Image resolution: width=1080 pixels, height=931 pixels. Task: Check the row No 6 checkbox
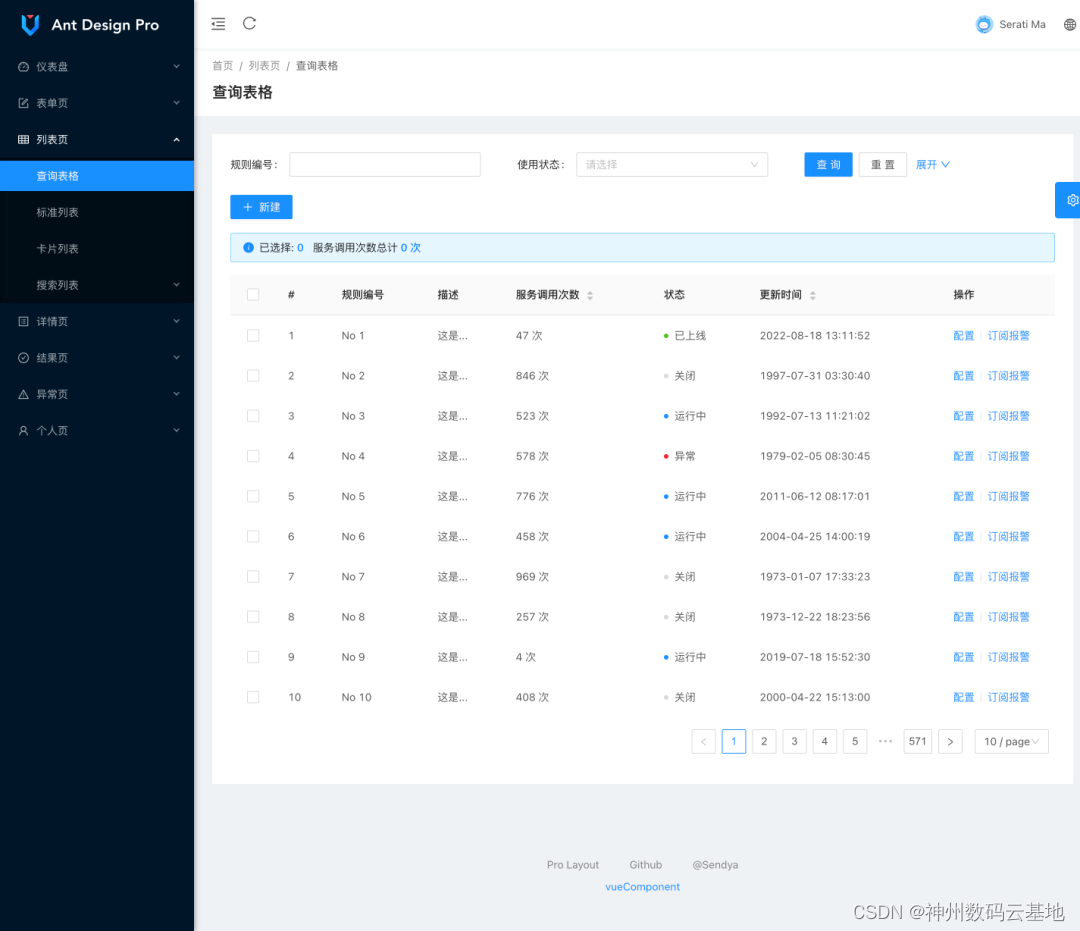tap(253, 536)
